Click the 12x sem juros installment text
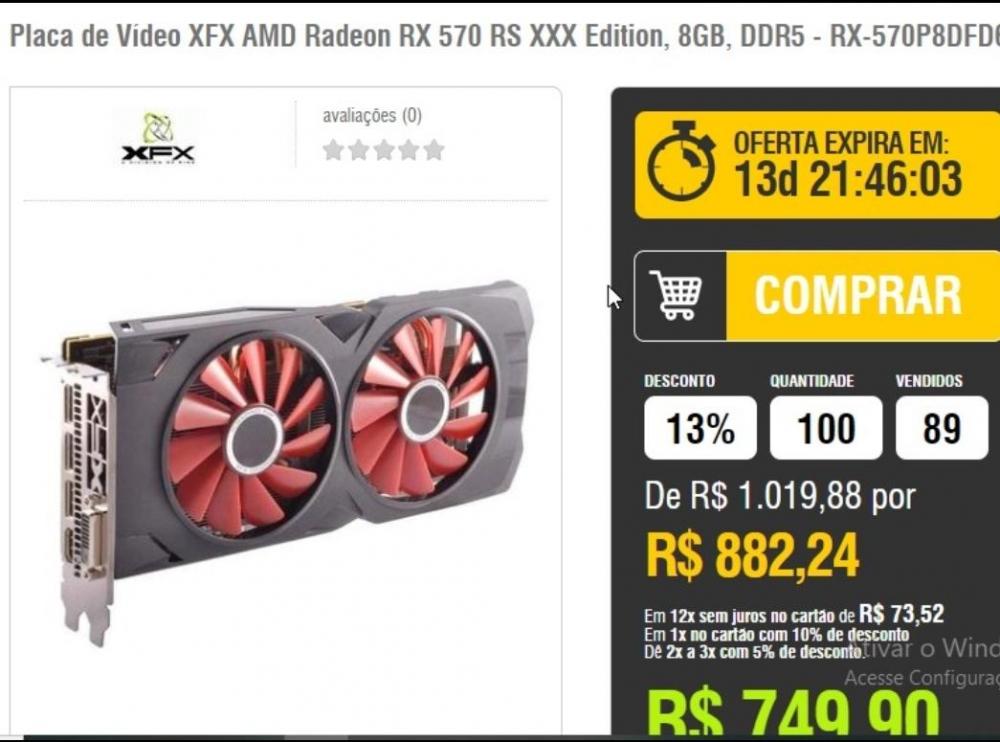The height and width of the screenshot is (742, 1000). (x=793, y=614)
